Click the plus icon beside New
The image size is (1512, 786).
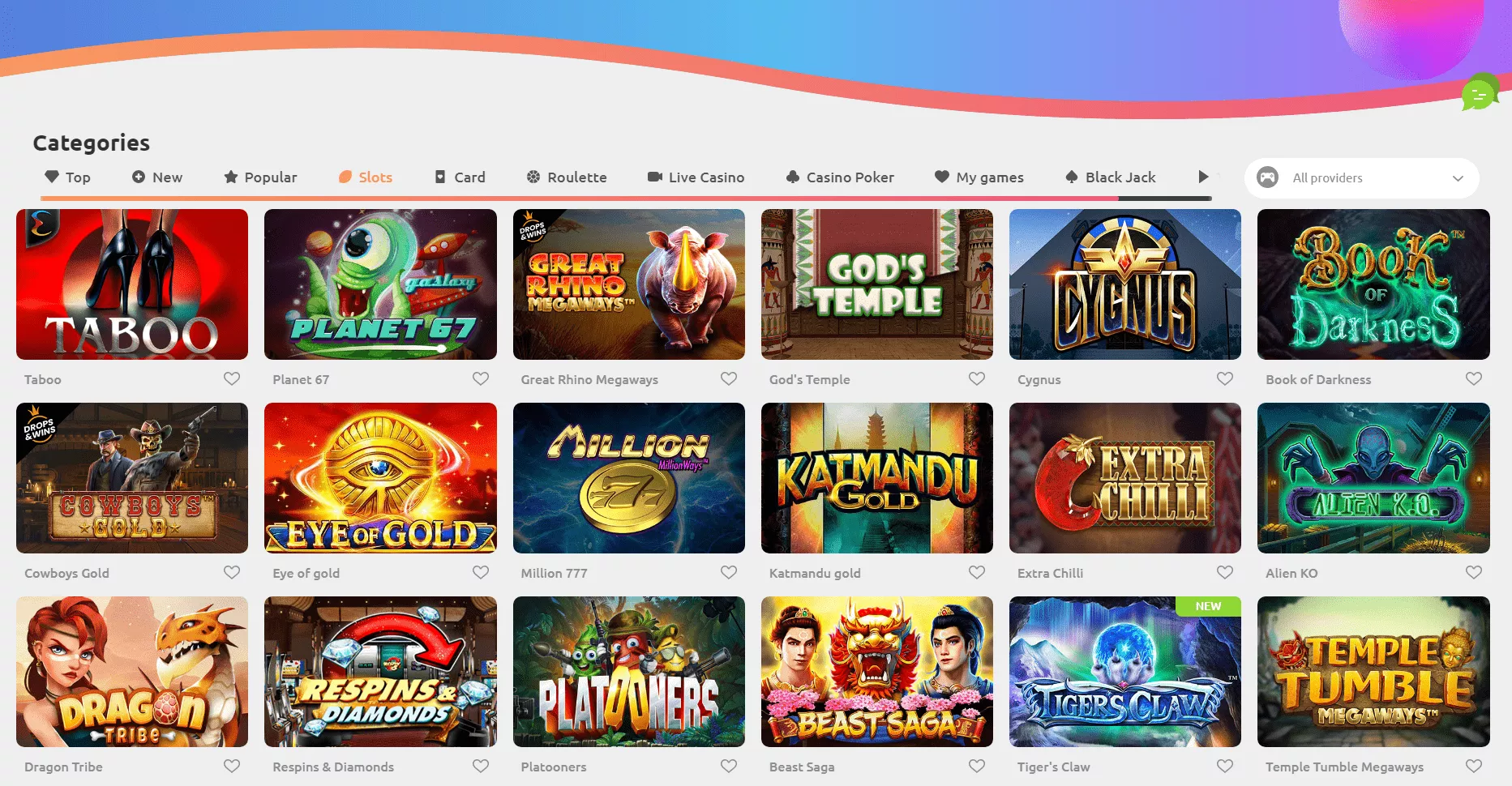[x=139, y=177]
